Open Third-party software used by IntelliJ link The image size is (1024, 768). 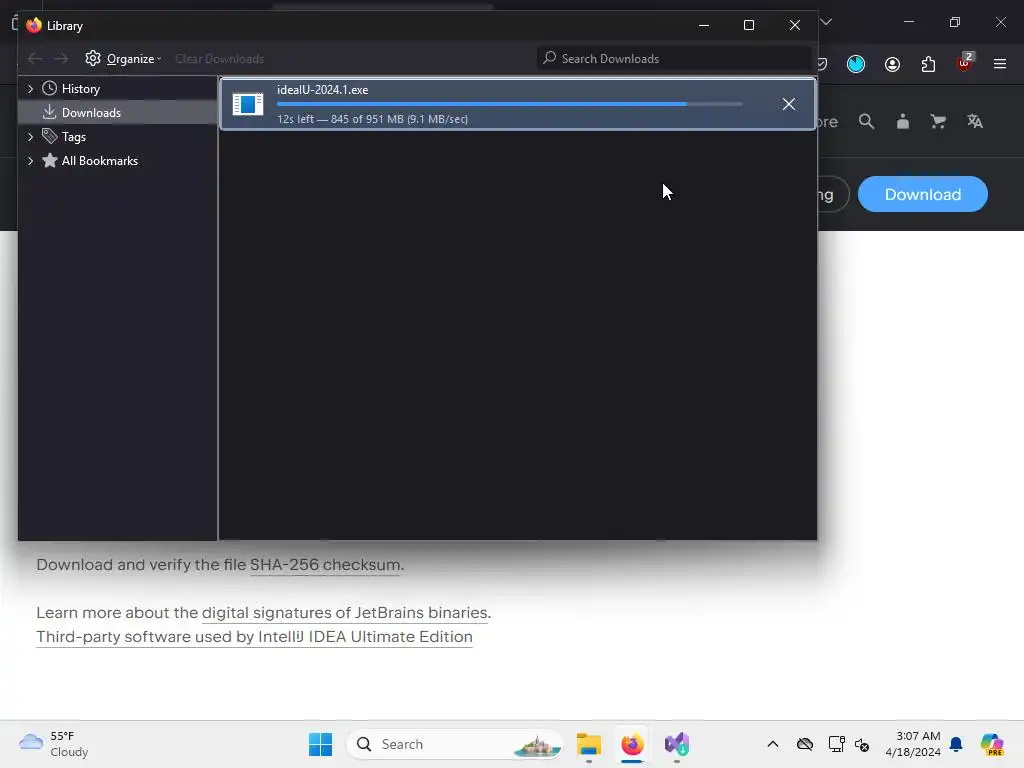(254, 637)
